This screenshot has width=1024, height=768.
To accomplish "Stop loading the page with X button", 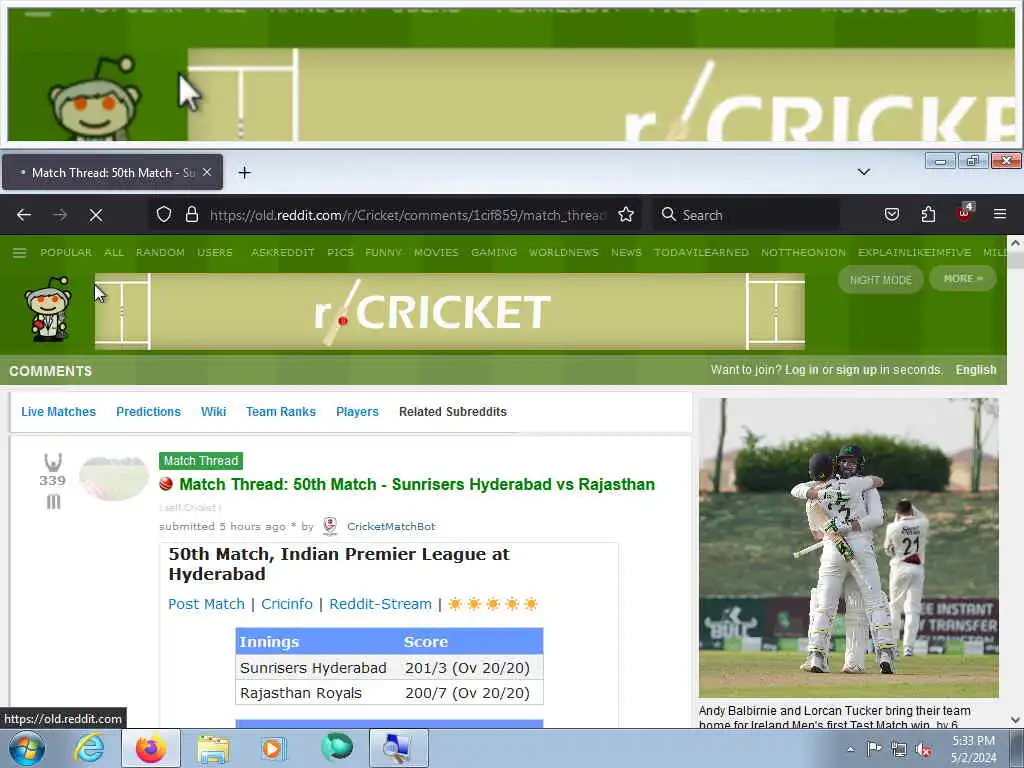I will [x=96, y=215].
